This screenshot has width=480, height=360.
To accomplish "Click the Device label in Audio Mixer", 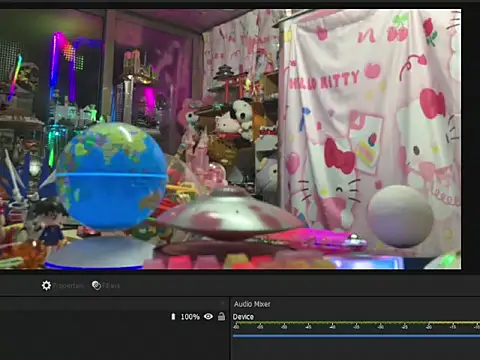I will pos(243,317).
